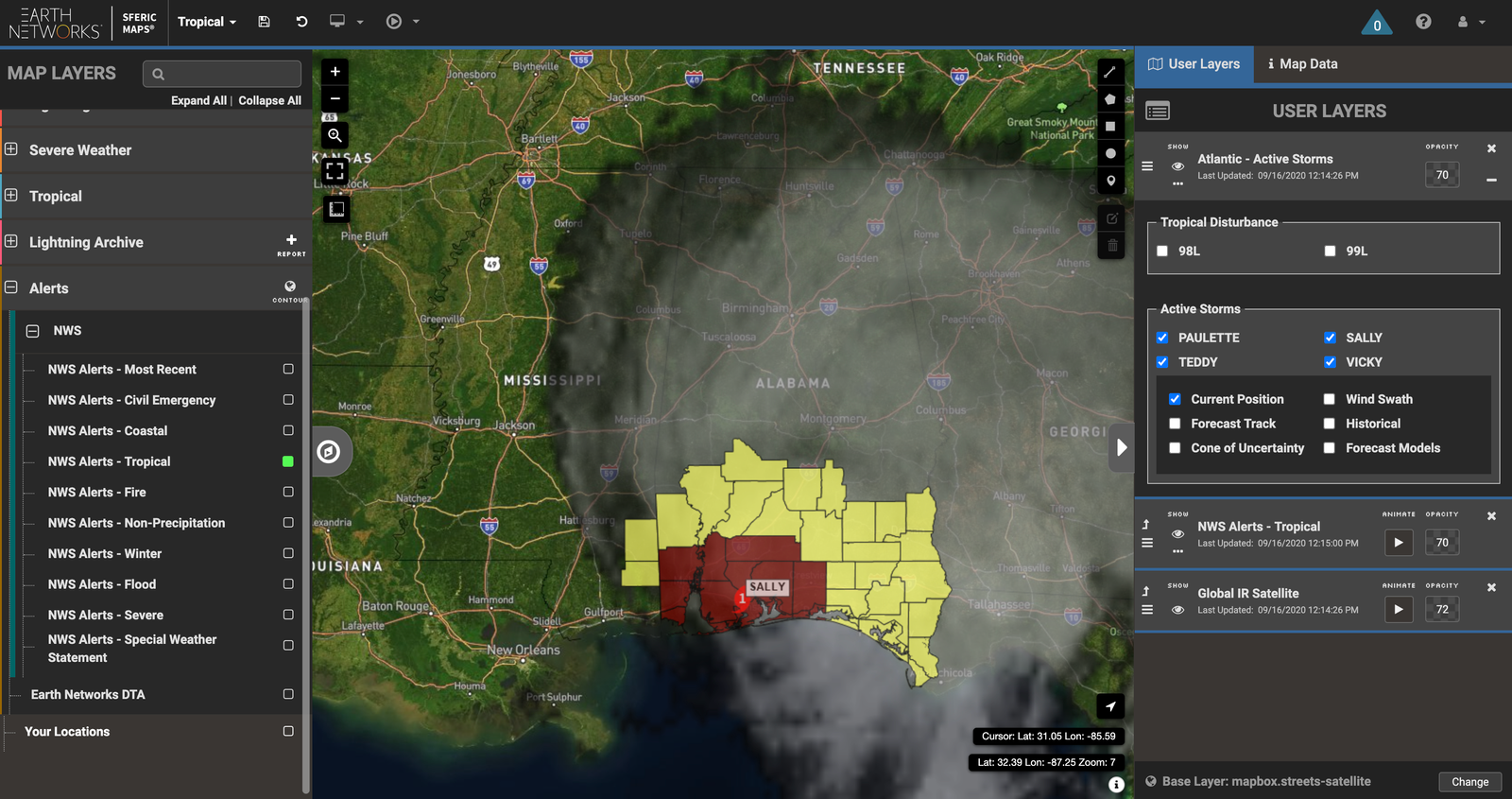Image resolution: width=1512 pixels, height=799 pixels.
Task: Collapse the Alerts layer group
Action: pyautogui.click(x=11, y=287)
